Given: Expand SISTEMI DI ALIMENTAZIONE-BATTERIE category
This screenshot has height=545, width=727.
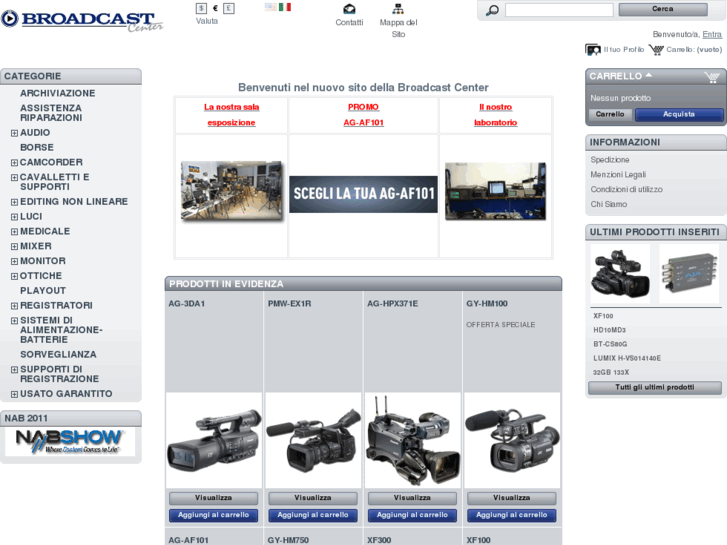Looking at the screenshot, I should tap(14, 321).
